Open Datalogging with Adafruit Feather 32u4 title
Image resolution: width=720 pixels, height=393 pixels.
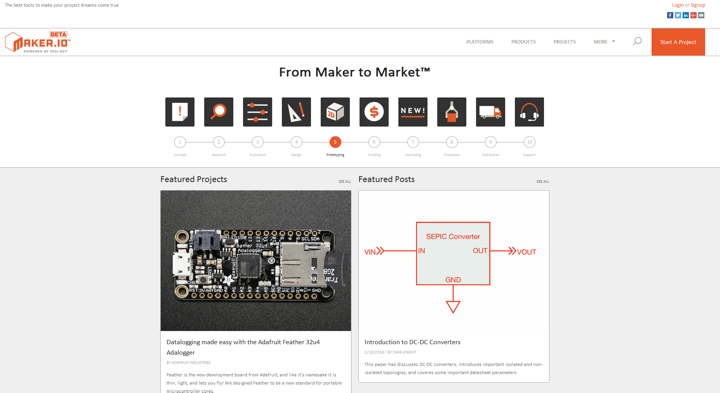click(243, 347)
